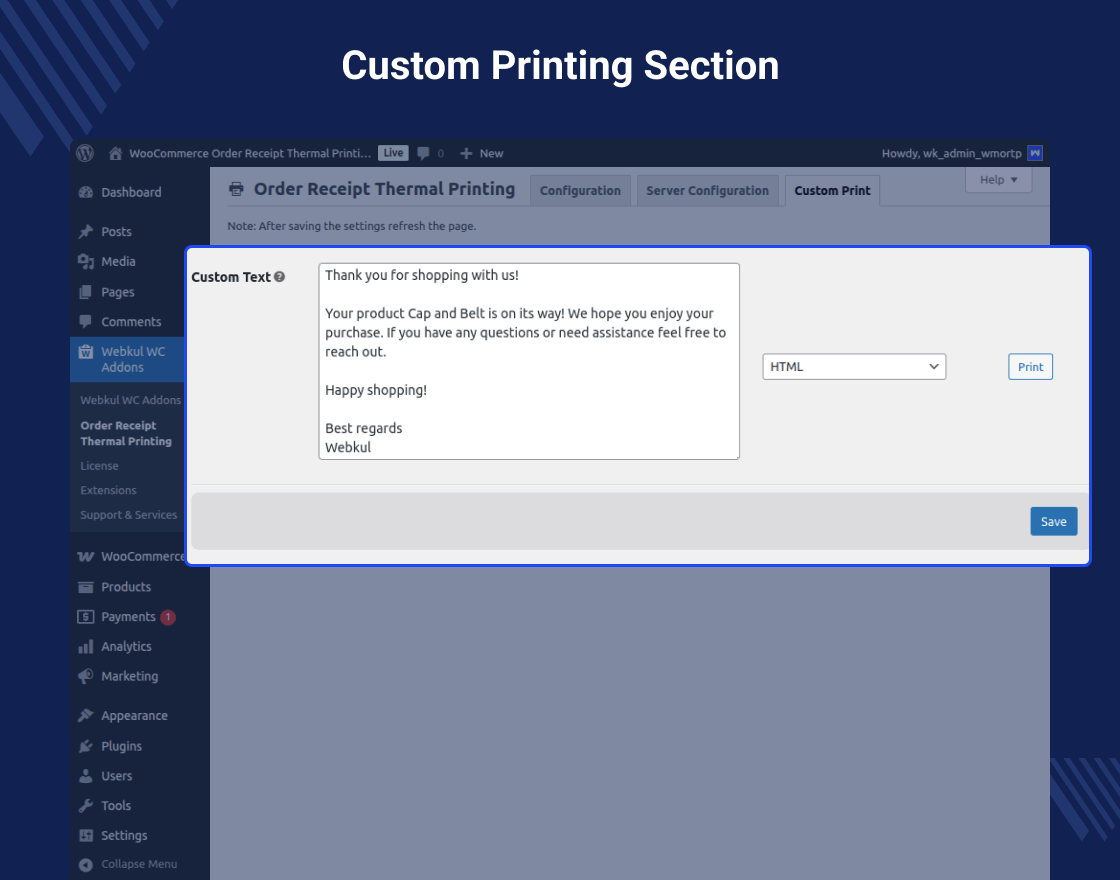Open the Extensions submenu item

[109, 490]
